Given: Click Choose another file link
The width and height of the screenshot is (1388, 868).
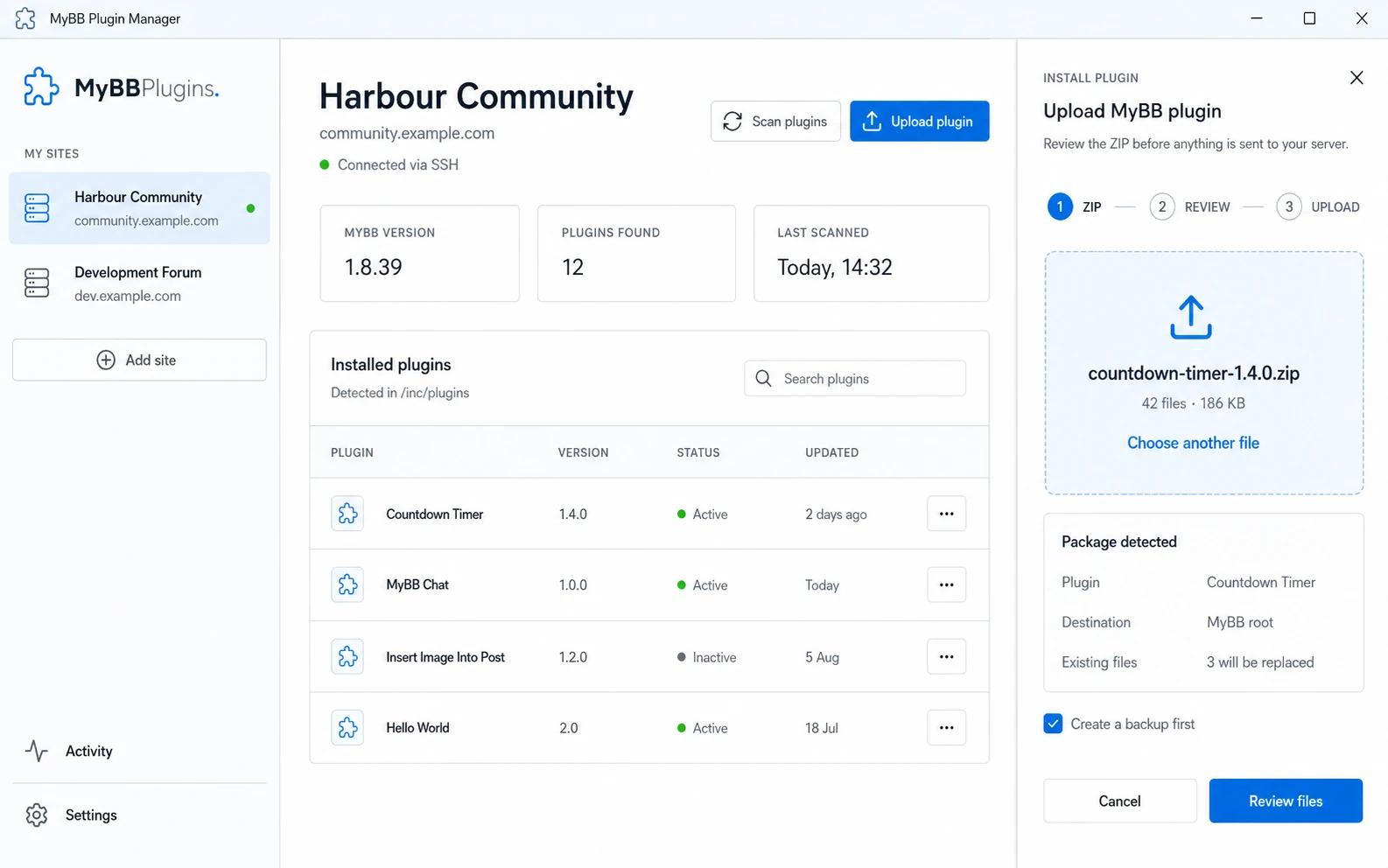Looking at the screenshot, I should (x=1193, y=443).
